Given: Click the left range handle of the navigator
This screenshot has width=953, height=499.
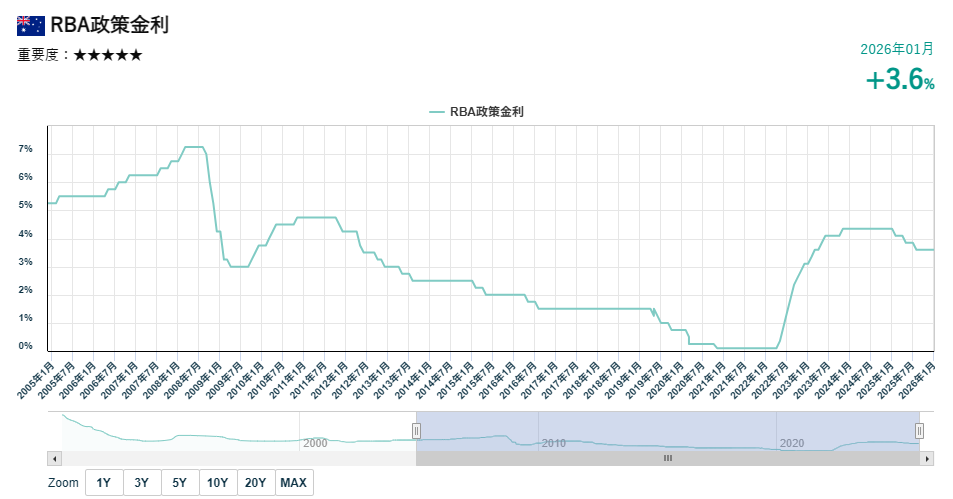Looking at the screenshot, I should (x=416, y=431).
